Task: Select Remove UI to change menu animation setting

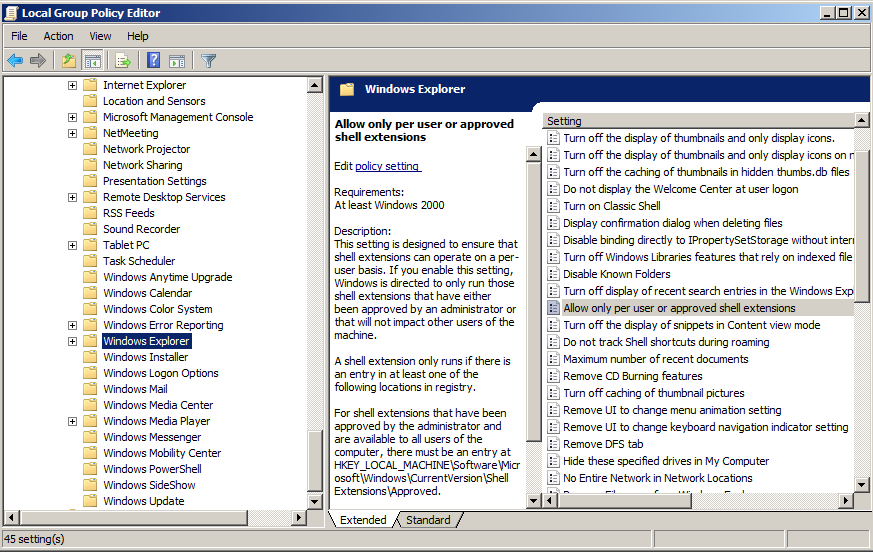Action: coord(672,410)
